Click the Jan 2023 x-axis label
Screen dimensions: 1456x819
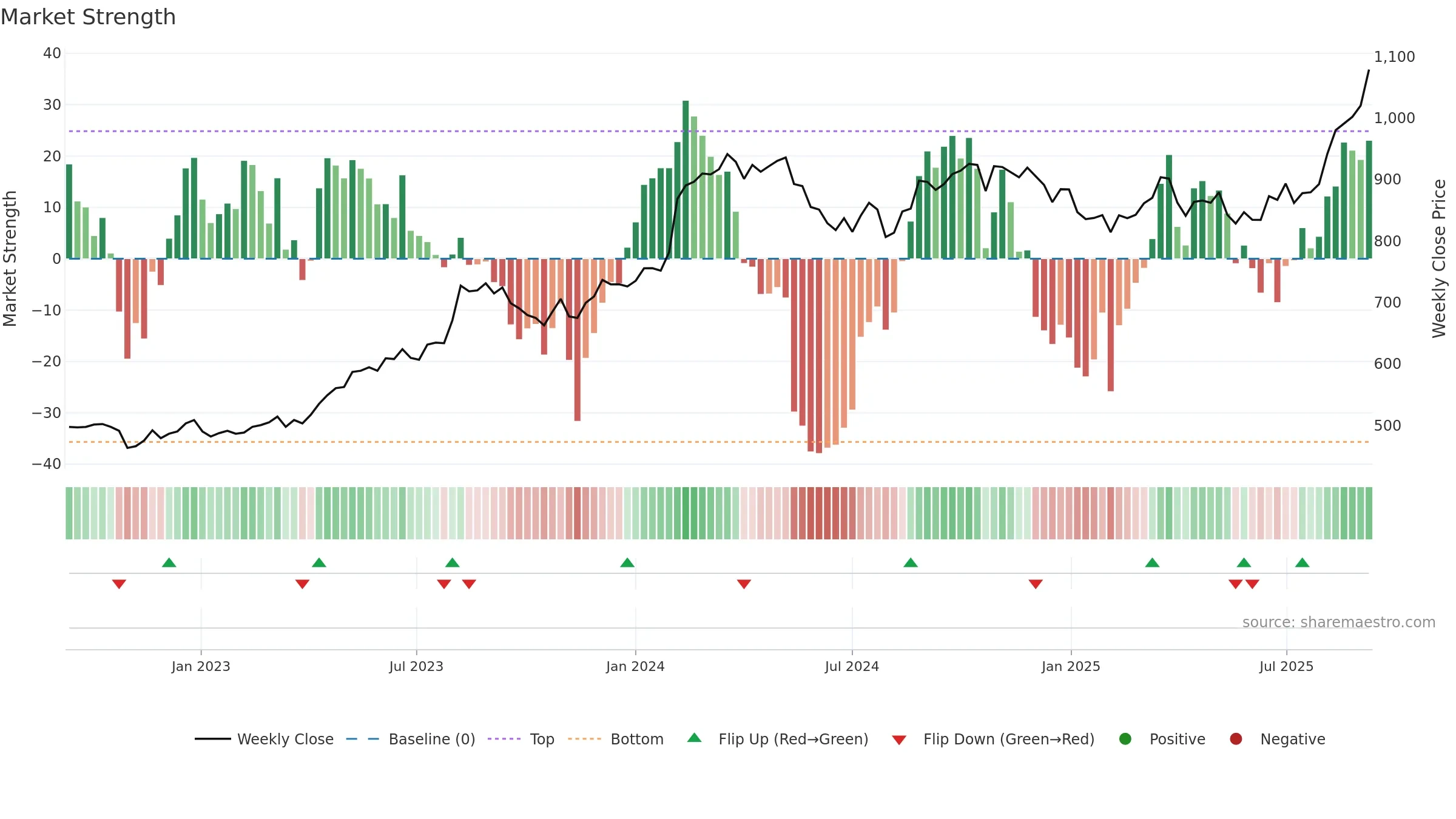click(x=201, y=667)
